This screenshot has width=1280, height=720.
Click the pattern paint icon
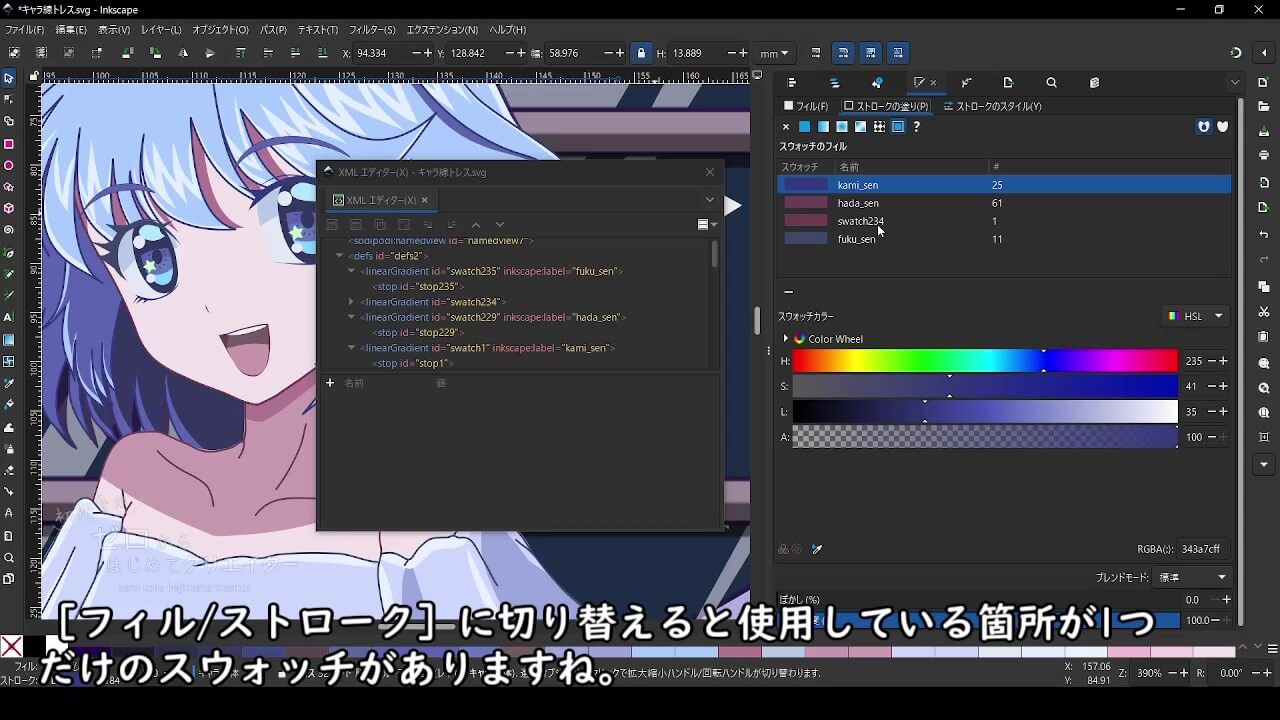tap(879, 127)
